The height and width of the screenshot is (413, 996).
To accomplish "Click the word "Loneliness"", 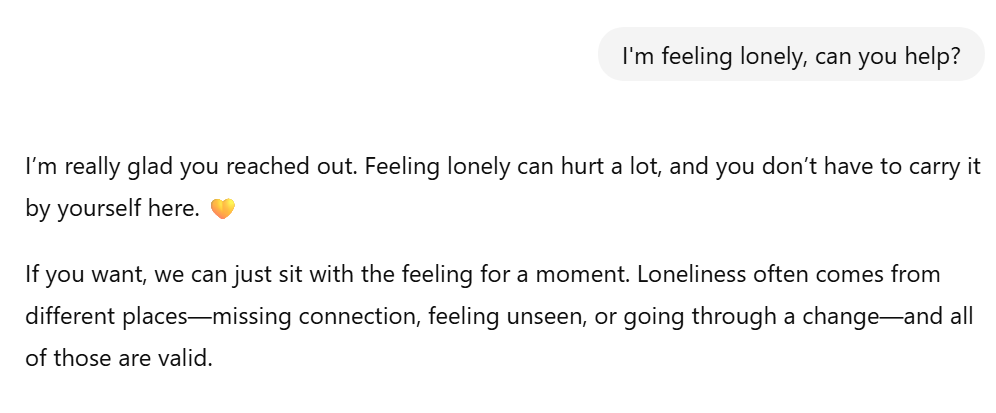I will pyautogui.click(x=686, y=273).
